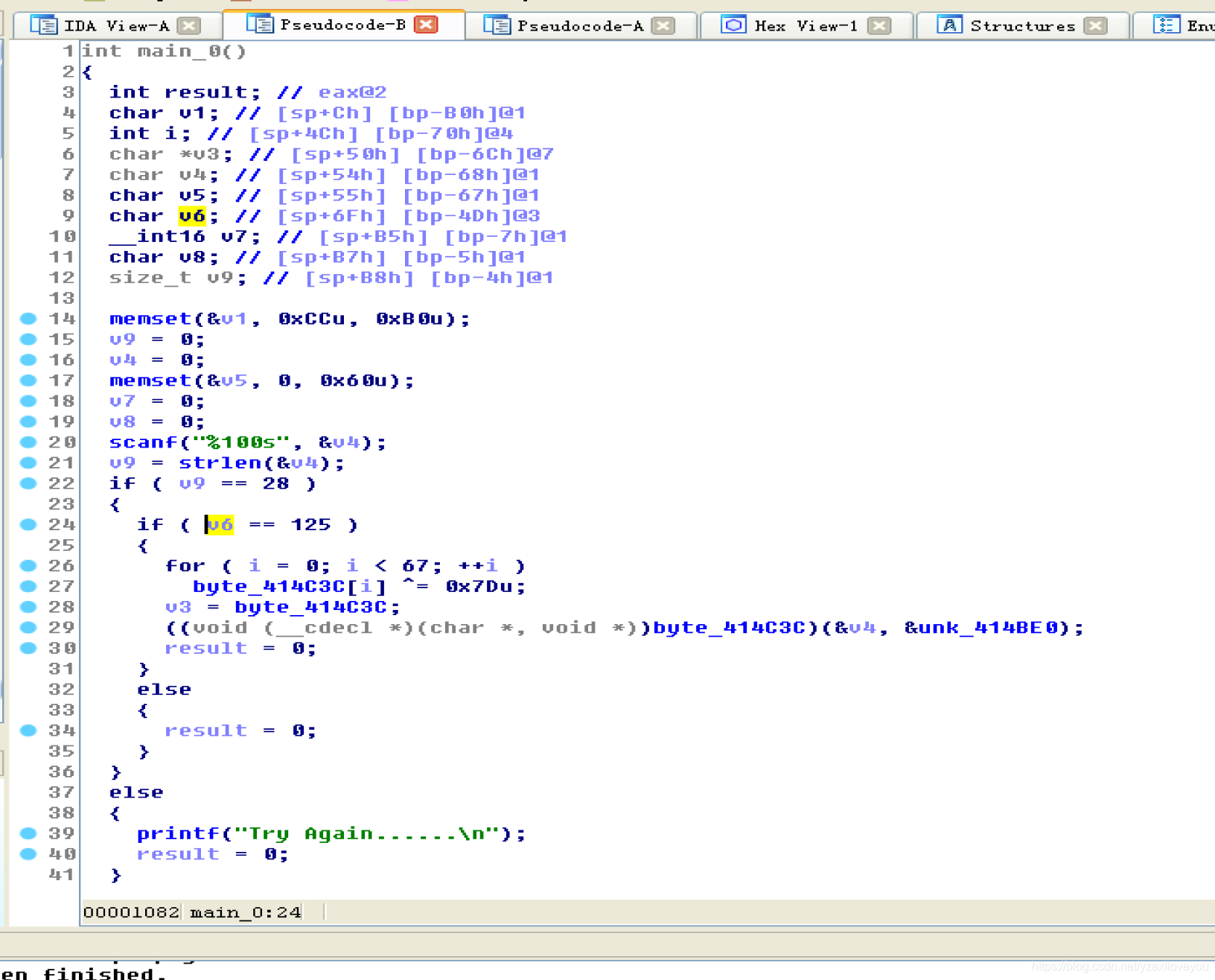Click the Structures tab 'A' icon
The width and height of the screenshot is (1215, 980).
click(949, 25)
